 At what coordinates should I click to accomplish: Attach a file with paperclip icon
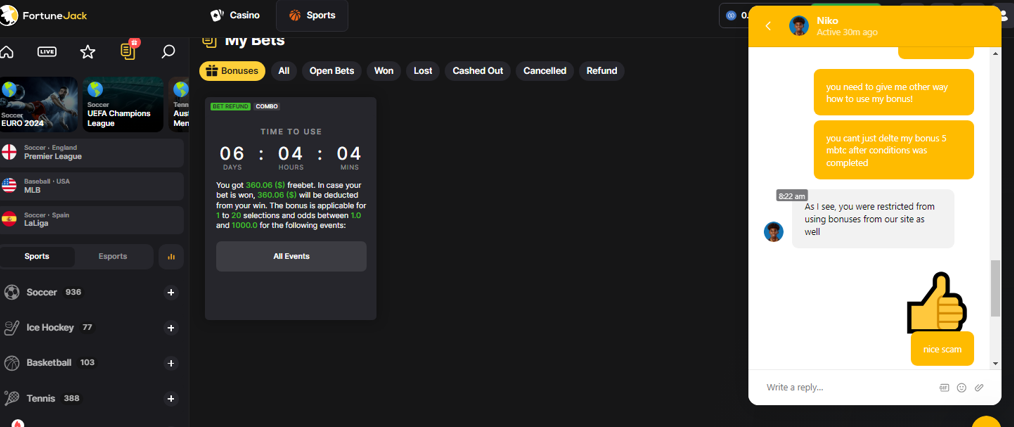(979, 388)
